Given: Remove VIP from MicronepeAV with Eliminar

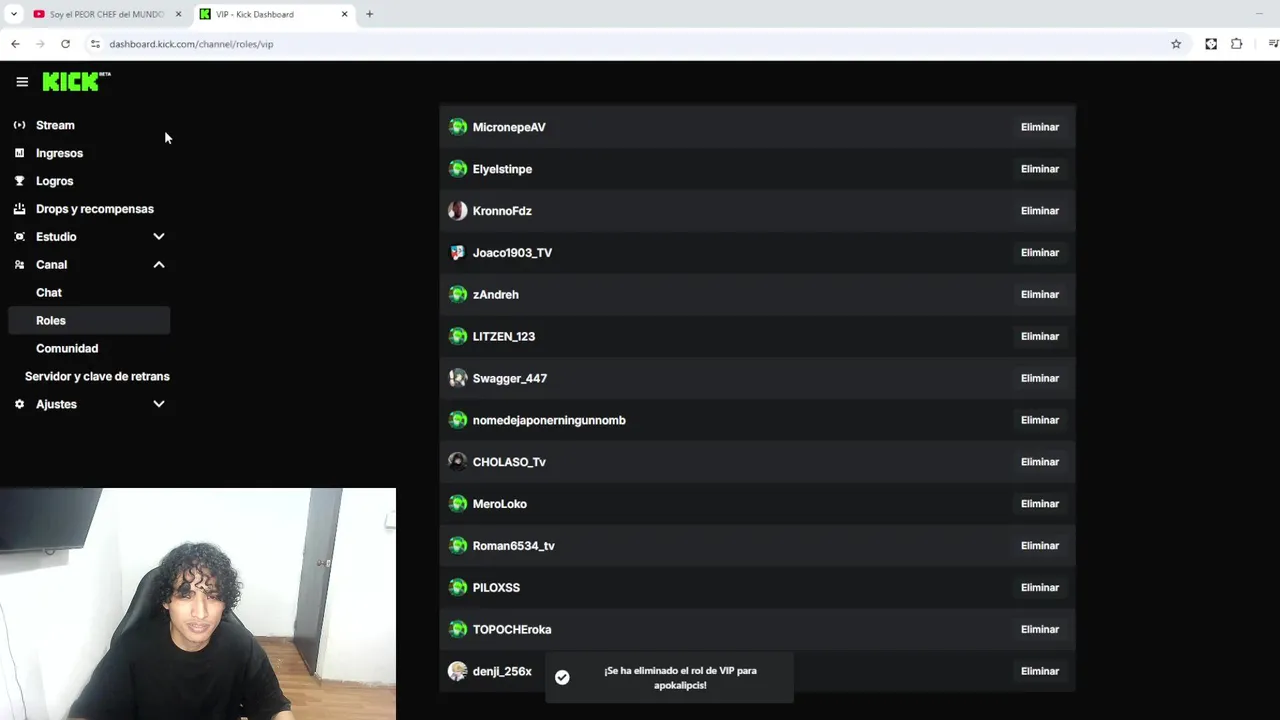Looking at the screenshot, I should tap(1039, 127).
